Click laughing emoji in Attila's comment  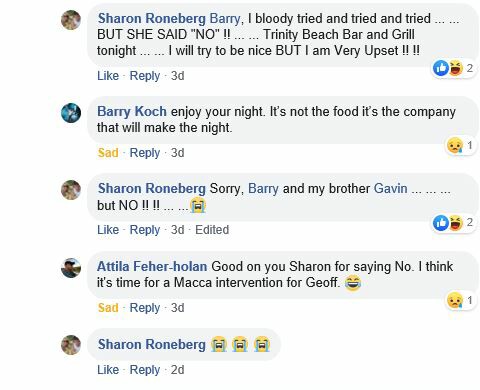[x=353, y=283]
